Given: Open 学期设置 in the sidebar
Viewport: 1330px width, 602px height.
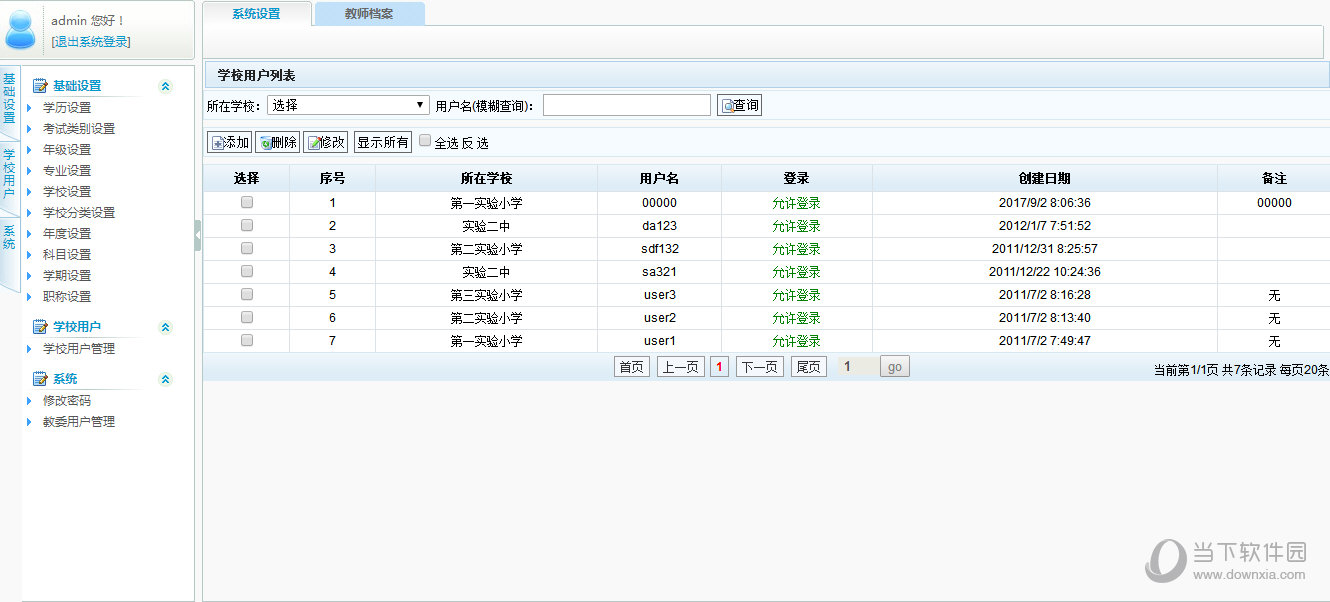Looking at the screenshot, I should pyautogui.click(x=67, y=276).
